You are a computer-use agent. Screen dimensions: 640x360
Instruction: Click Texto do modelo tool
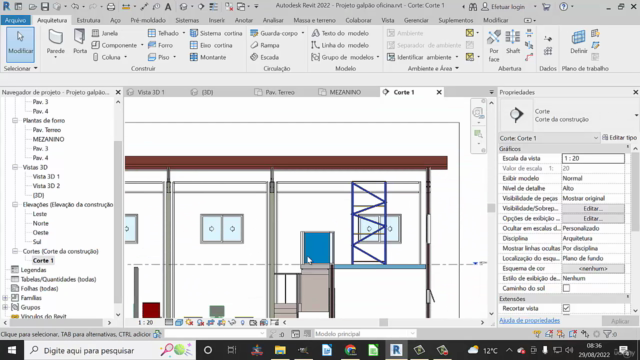tap(340, 33)
